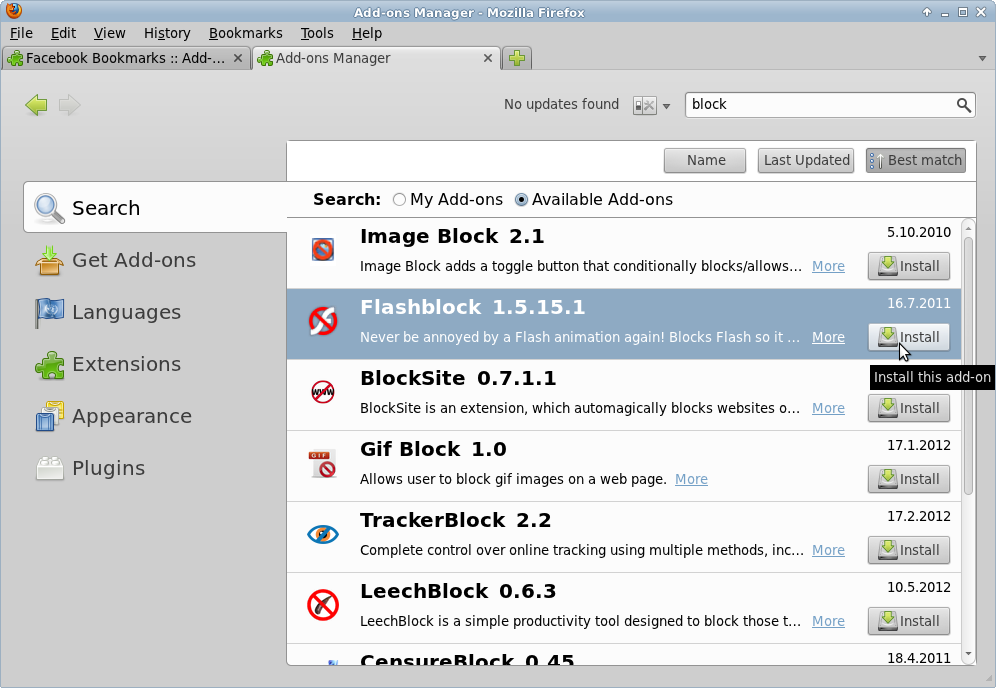
Task: Open More link for Gif Block
Action: click(x=691, y=480)
